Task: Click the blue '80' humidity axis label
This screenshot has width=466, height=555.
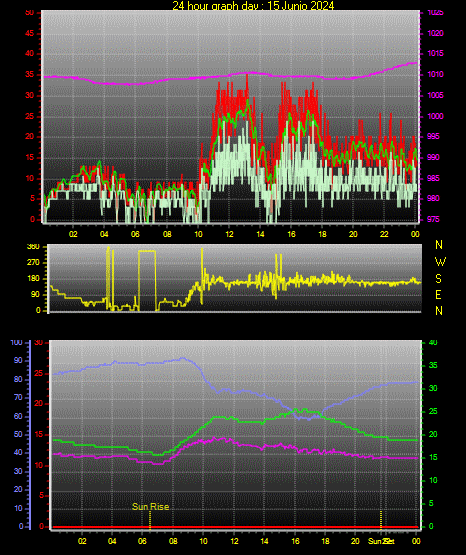Action: pos(18,379)
